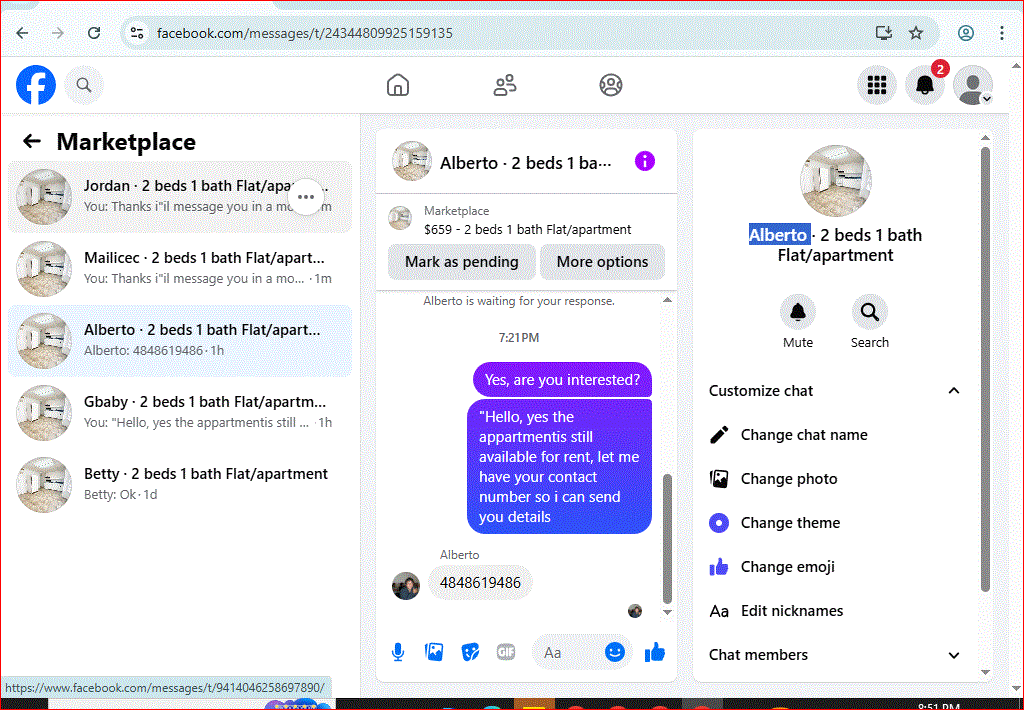
Task: Click the Facebook logo
Action: tap(36, 85)
